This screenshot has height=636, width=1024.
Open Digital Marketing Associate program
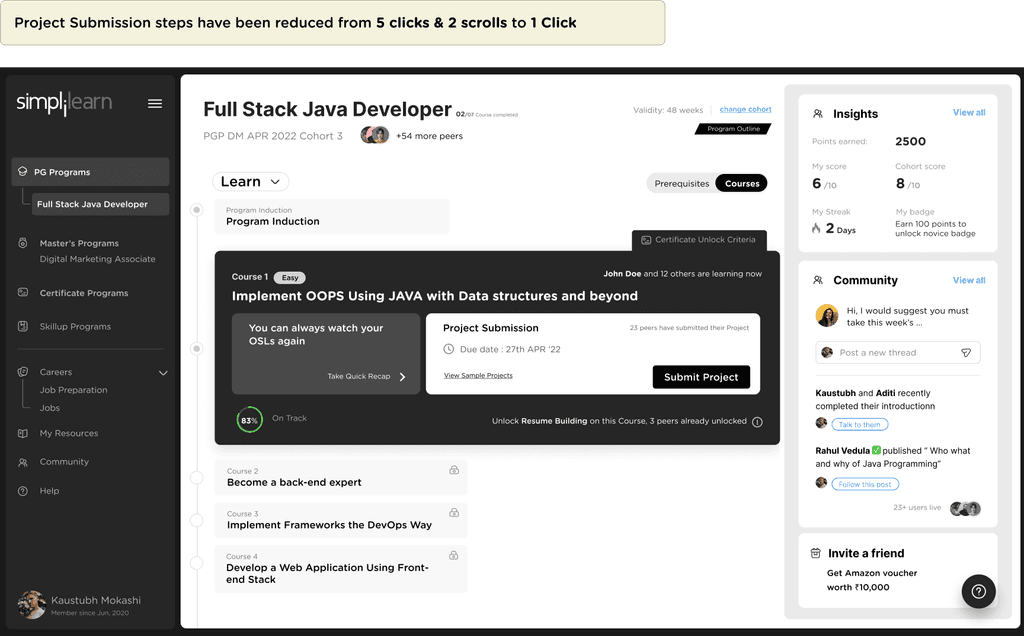[97, 259]
